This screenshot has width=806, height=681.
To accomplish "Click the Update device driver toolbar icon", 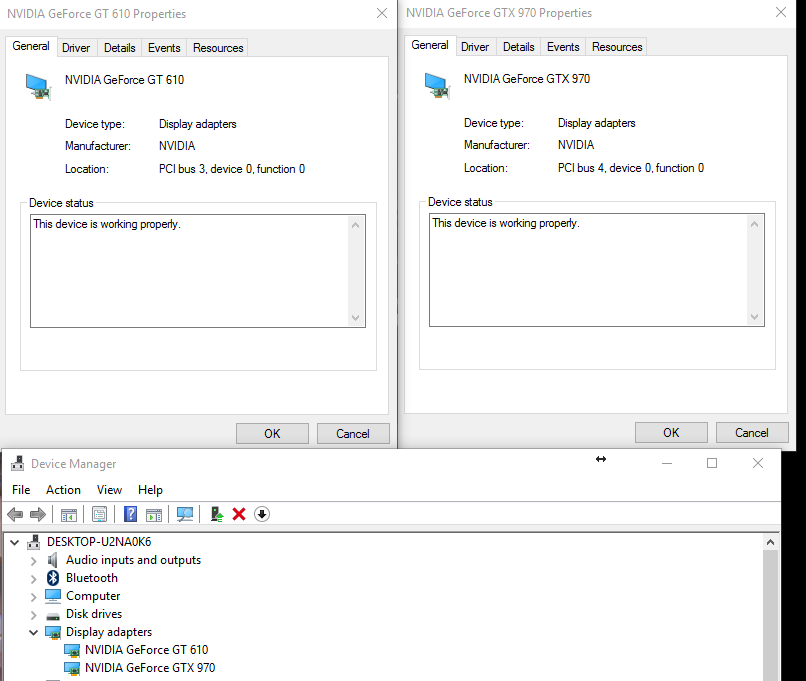I will 217,514.
